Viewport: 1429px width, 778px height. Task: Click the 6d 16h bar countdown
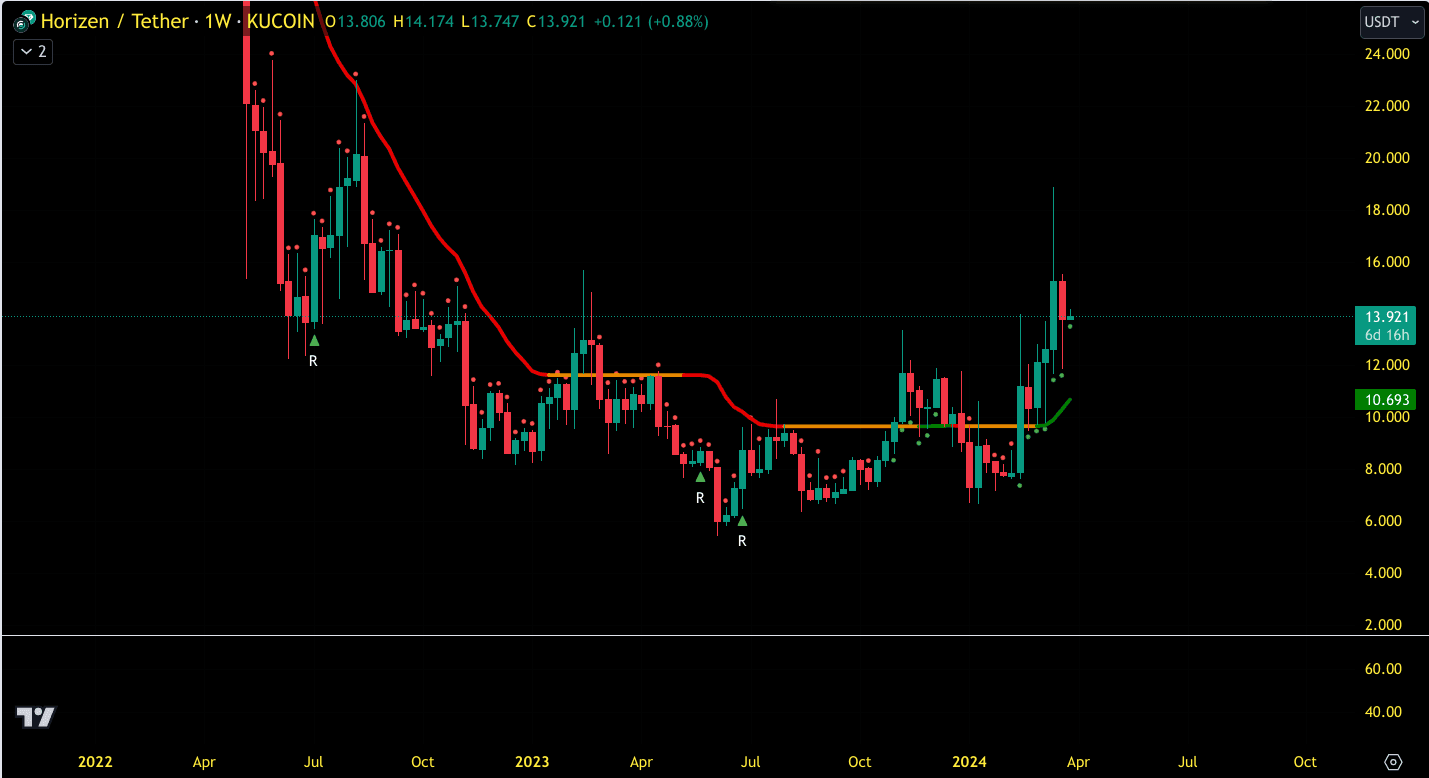coord(1385,335)
